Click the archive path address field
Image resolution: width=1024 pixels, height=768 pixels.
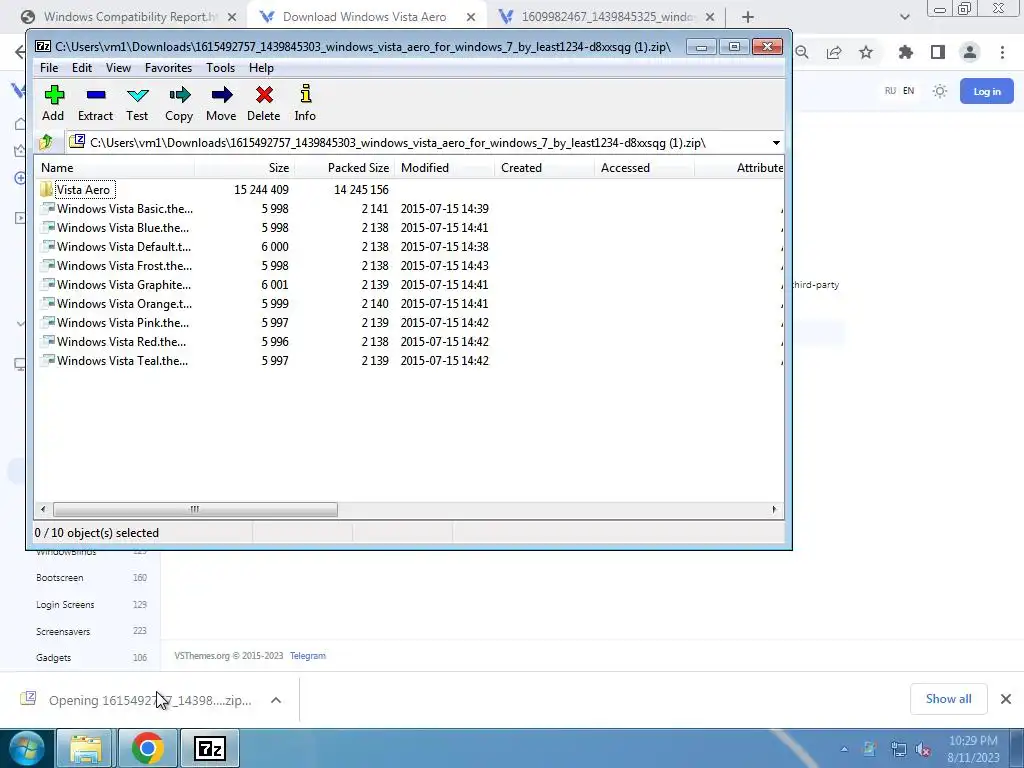tap(417, 142)
